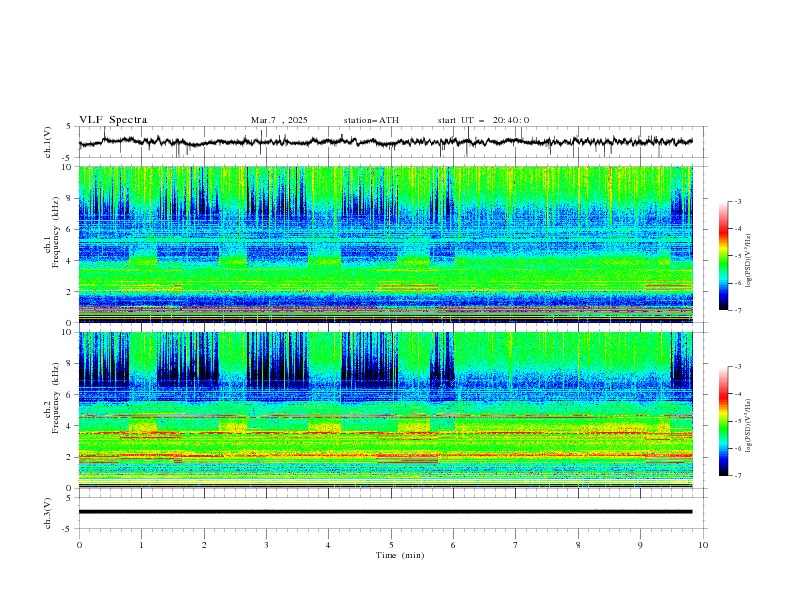
Task: Click the "station=ATH" label
Action: (371, 120)
